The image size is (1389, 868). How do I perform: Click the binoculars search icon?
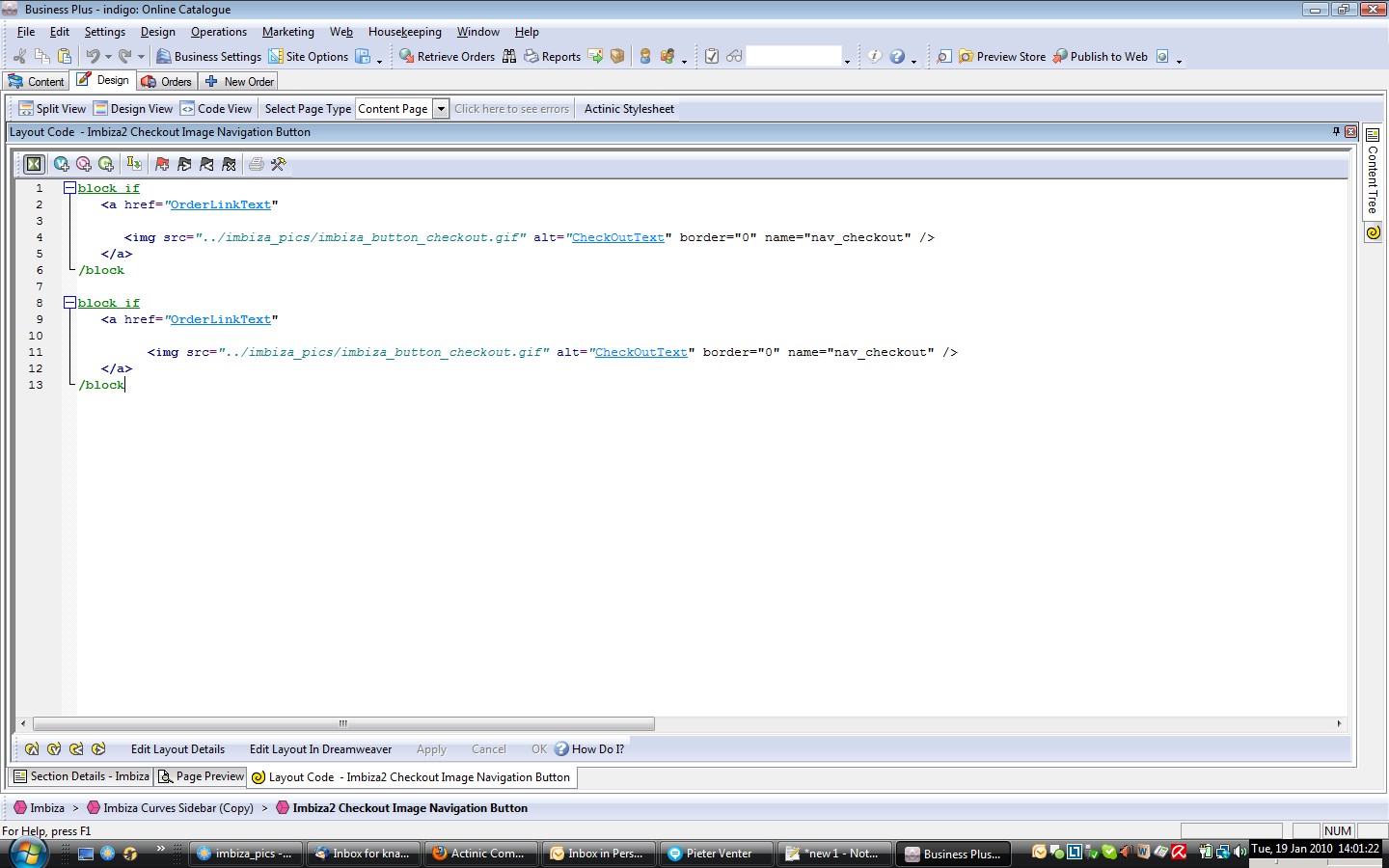point(509,57)
